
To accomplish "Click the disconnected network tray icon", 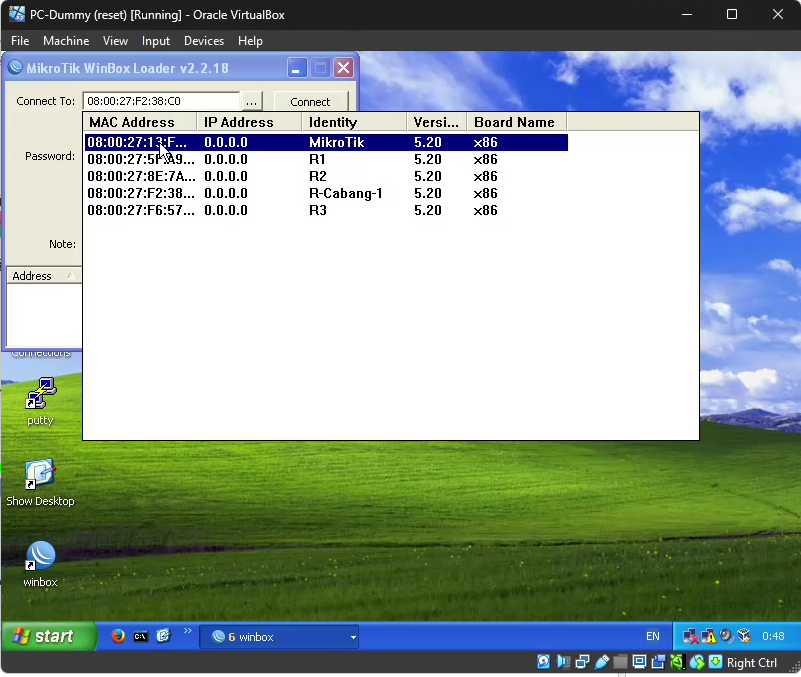I will pyautogui.click(x=691, y=636).
